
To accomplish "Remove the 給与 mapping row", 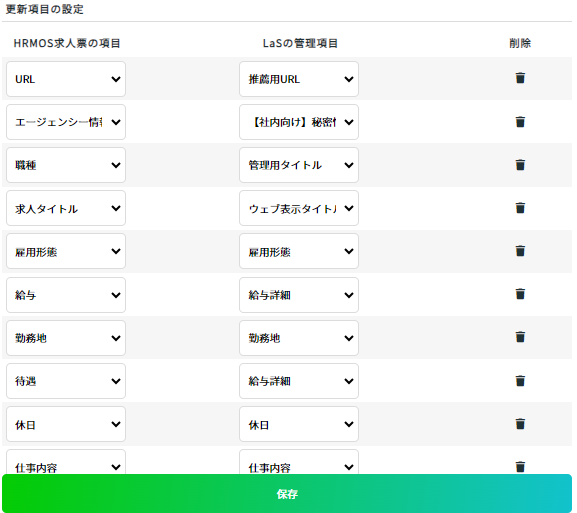I will point(520,294).
